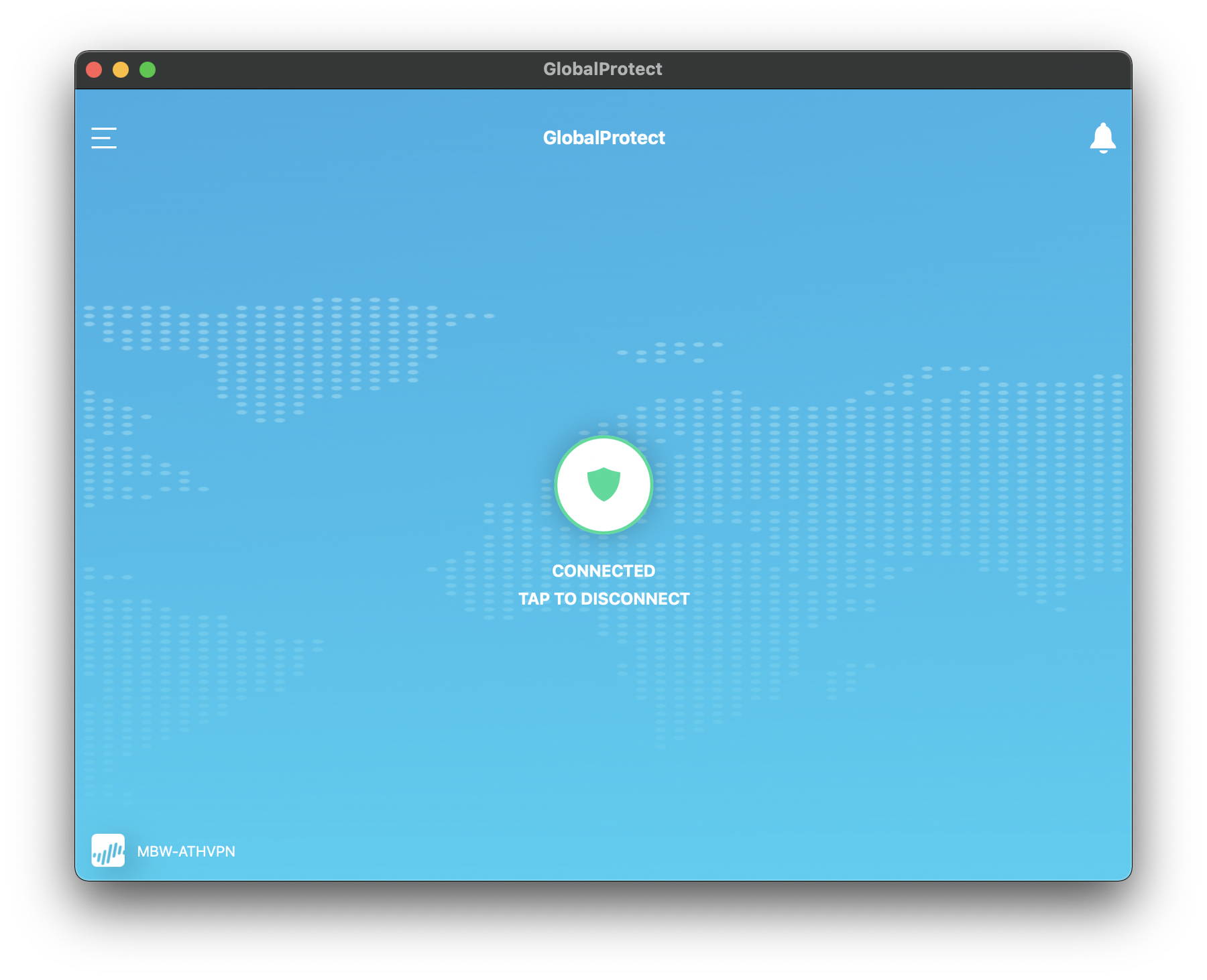Click the GlobalProtect header title
Screen dimensions: 1207x980
[x=603, y=138]
